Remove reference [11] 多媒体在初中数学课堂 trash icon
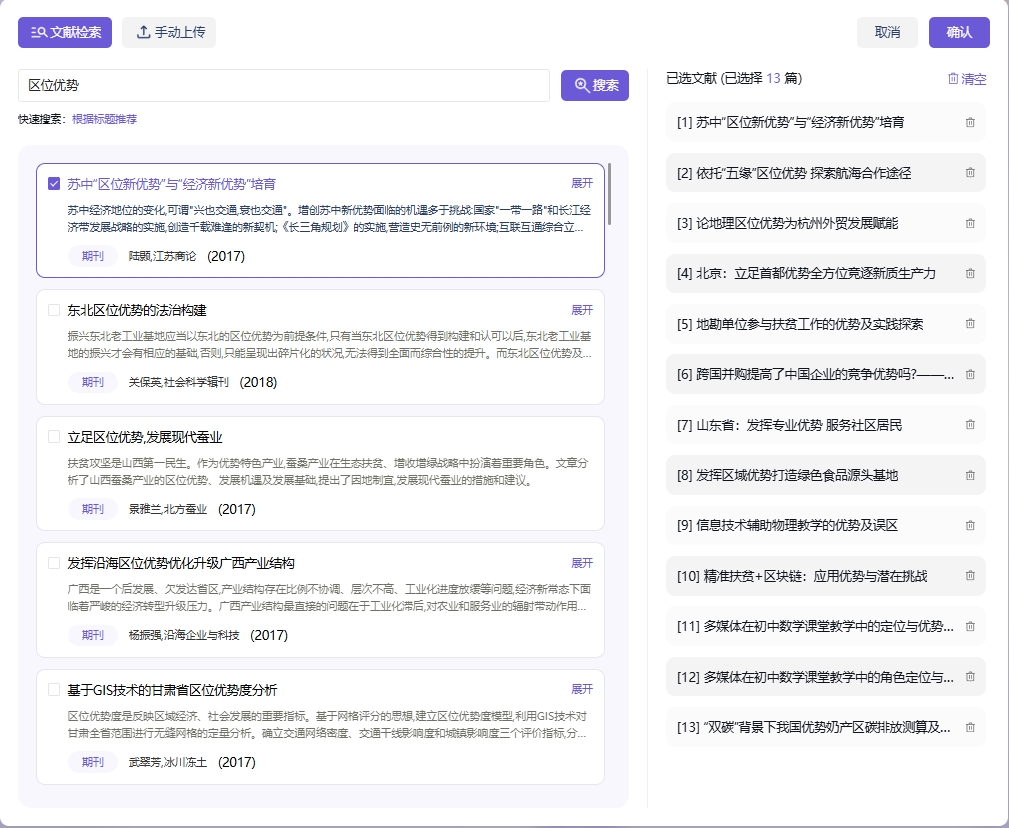The width and height of the screenshot is (1009, 828). point(970,627)
